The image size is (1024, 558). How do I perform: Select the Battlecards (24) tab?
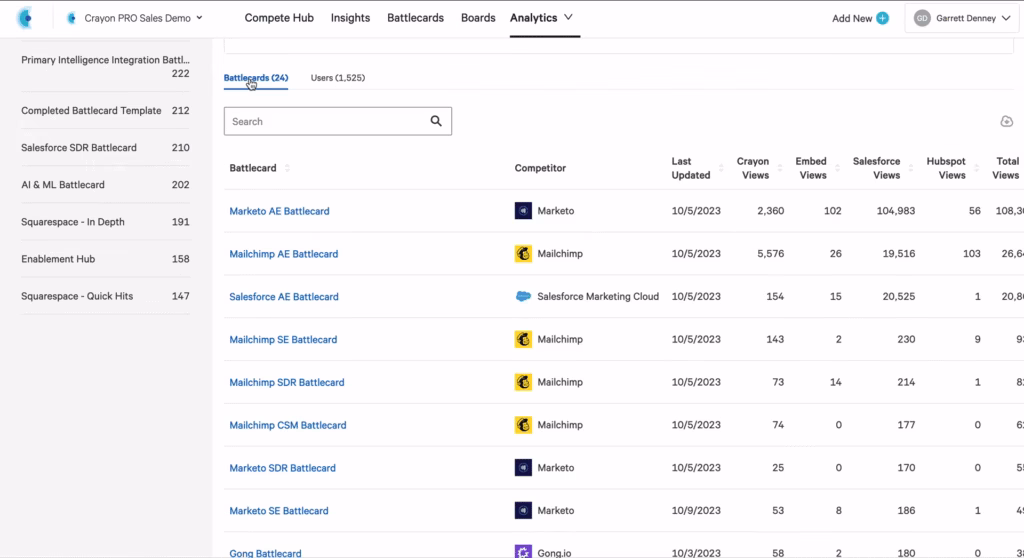(256, 77)
